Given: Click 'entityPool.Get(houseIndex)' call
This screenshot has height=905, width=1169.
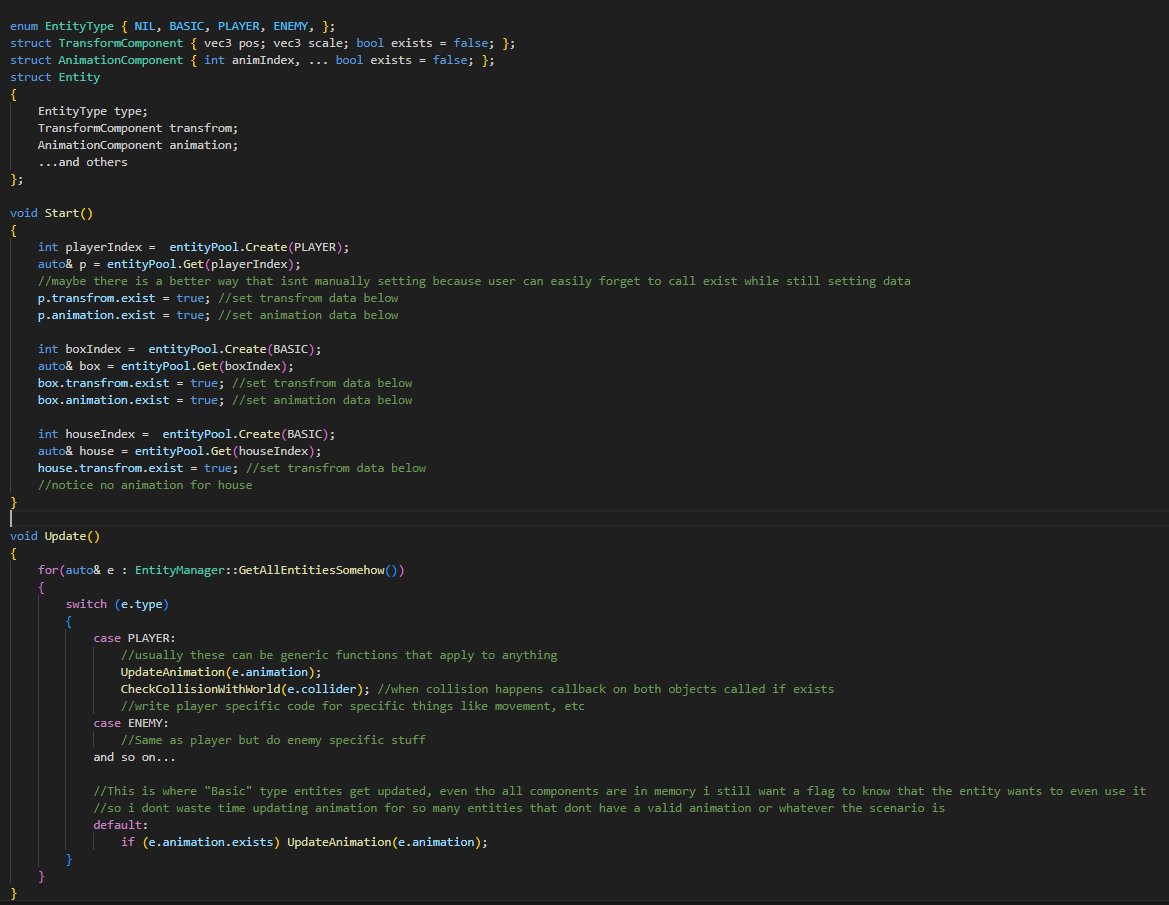Looking at the screenshot, I should click(225, 452).
